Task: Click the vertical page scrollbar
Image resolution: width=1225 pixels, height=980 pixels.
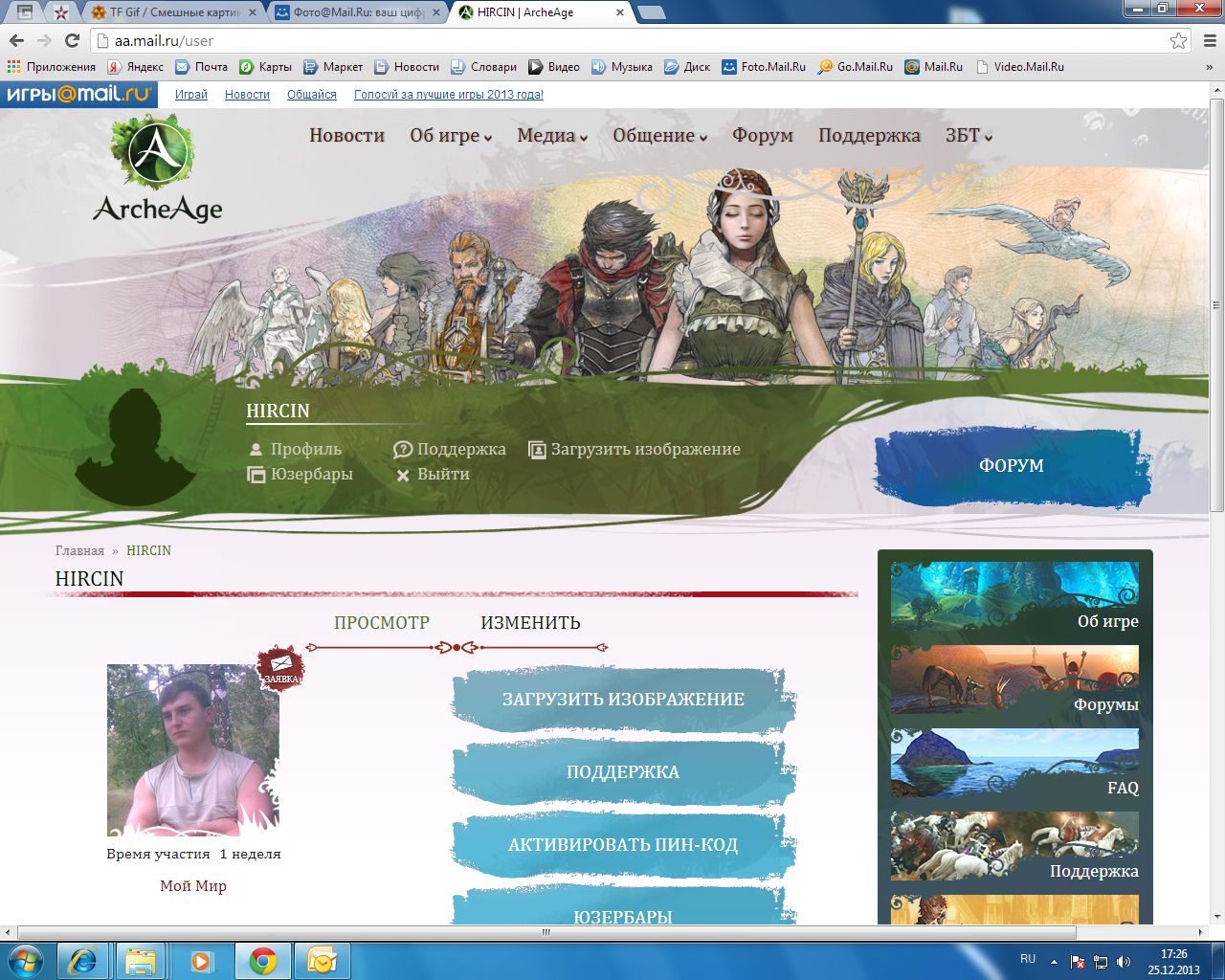Action: pos(1216,306)
